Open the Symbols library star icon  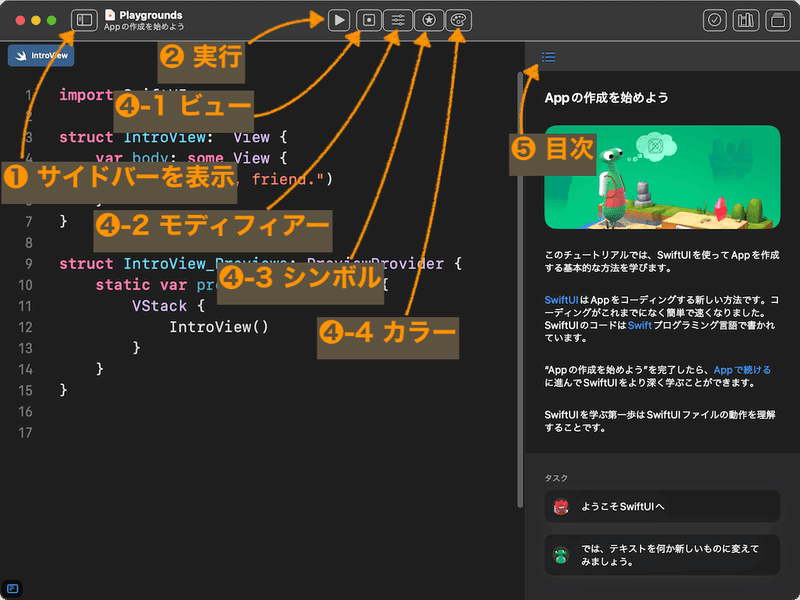click(429, 20)
